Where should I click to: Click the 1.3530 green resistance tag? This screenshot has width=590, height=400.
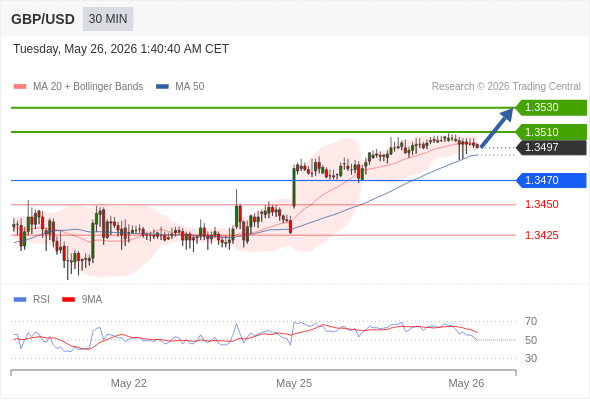point(551,108)
